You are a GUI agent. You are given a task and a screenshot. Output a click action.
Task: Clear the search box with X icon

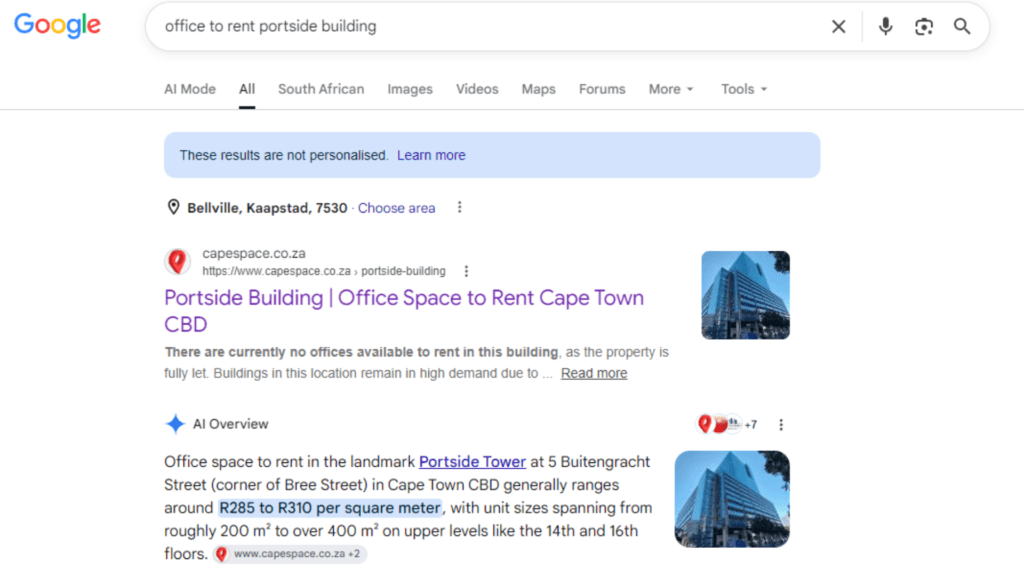click(839, 26)
